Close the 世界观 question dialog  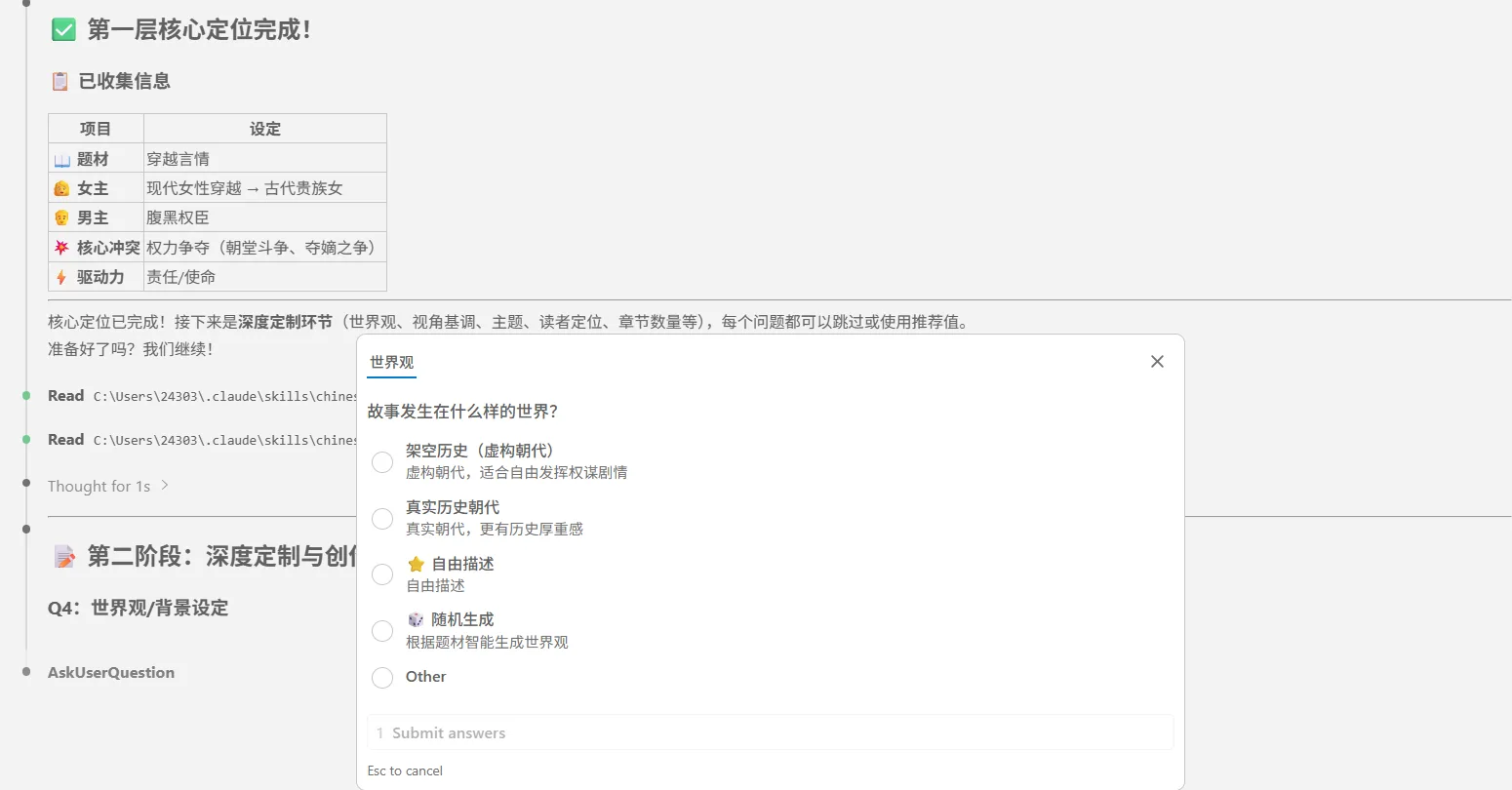coord(1157,362)
